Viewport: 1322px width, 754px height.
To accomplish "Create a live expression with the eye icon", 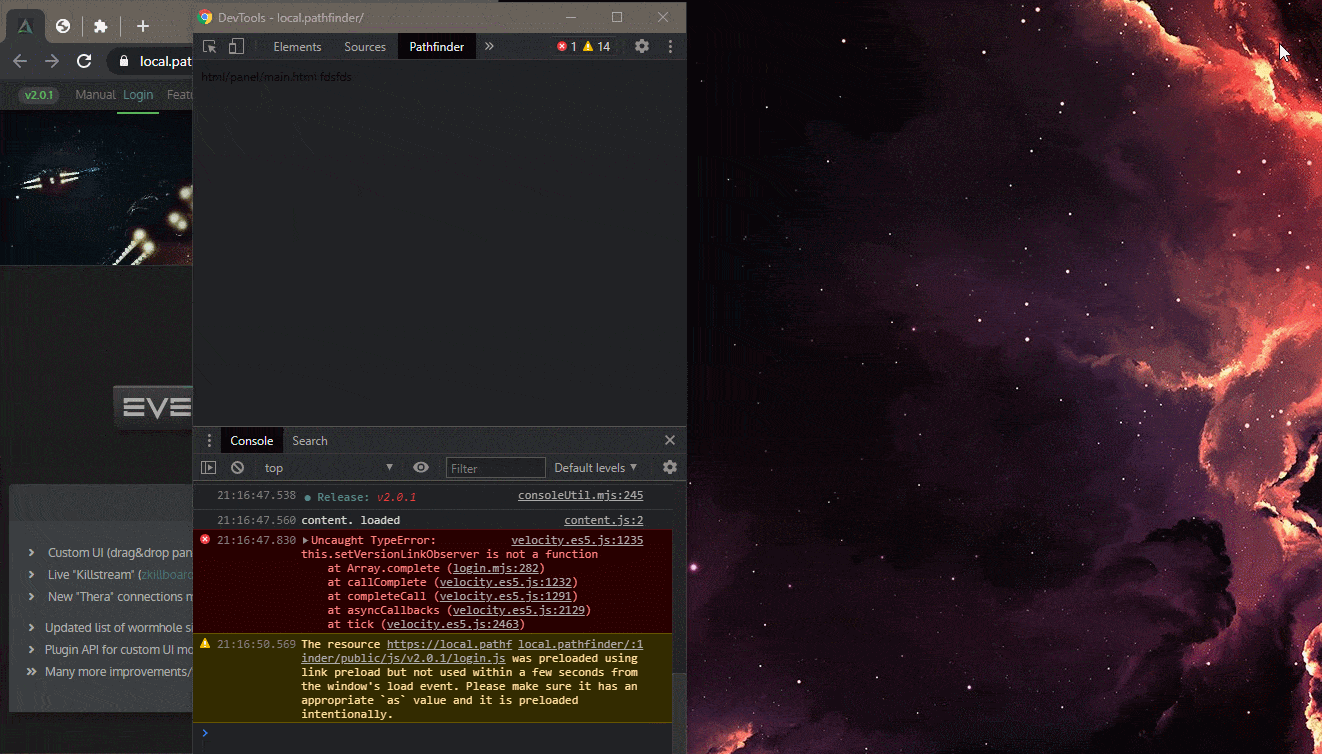I will point(421,468).
